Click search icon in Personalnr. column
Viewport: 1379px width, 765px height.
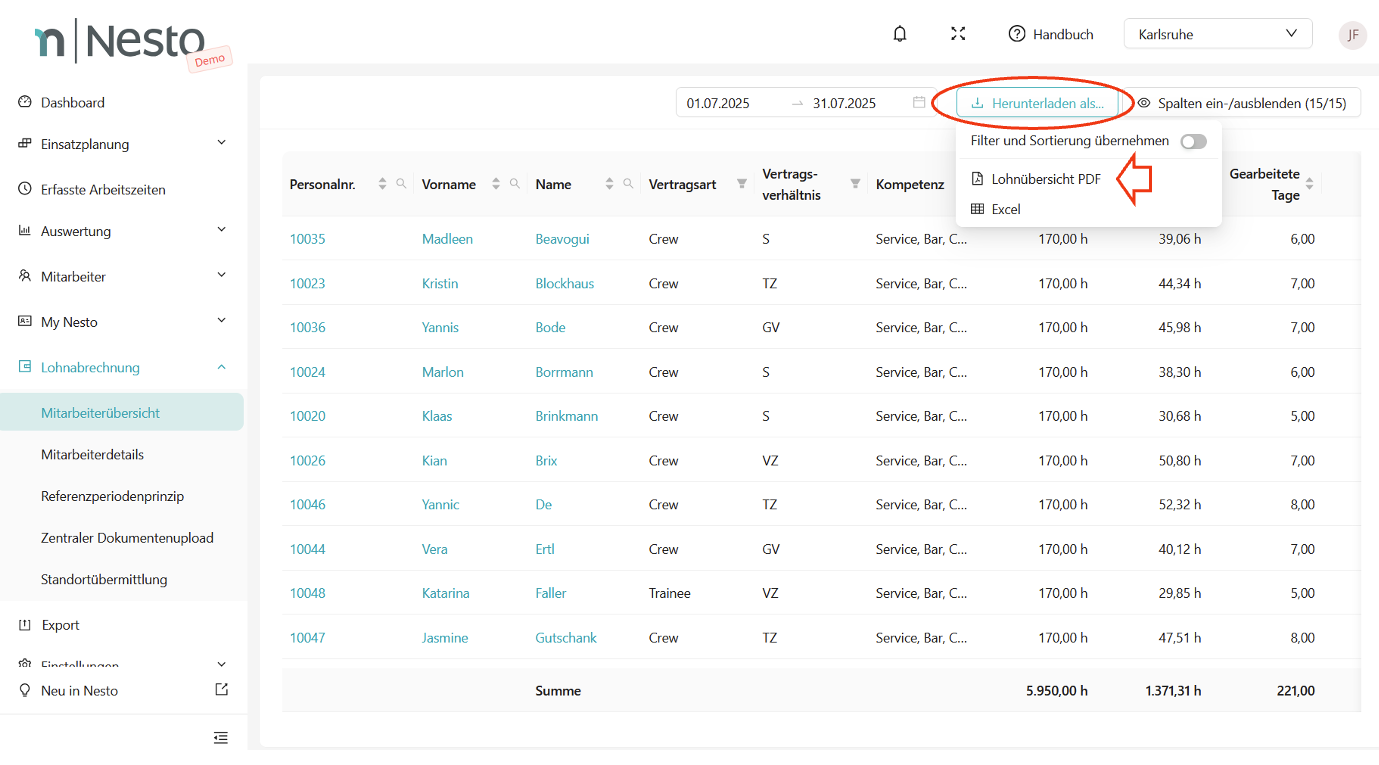(x=401, y=184)
